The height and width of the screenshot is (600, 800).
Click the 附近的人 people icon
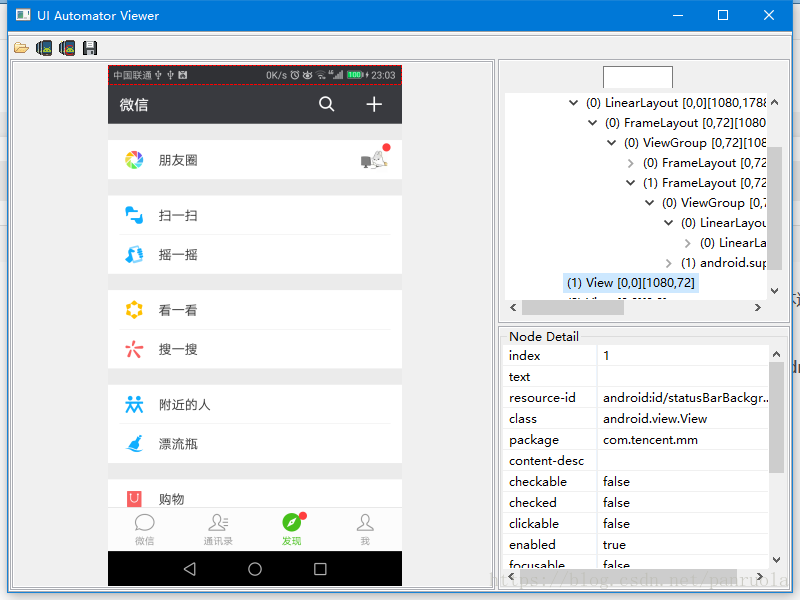tap(134, 405)
